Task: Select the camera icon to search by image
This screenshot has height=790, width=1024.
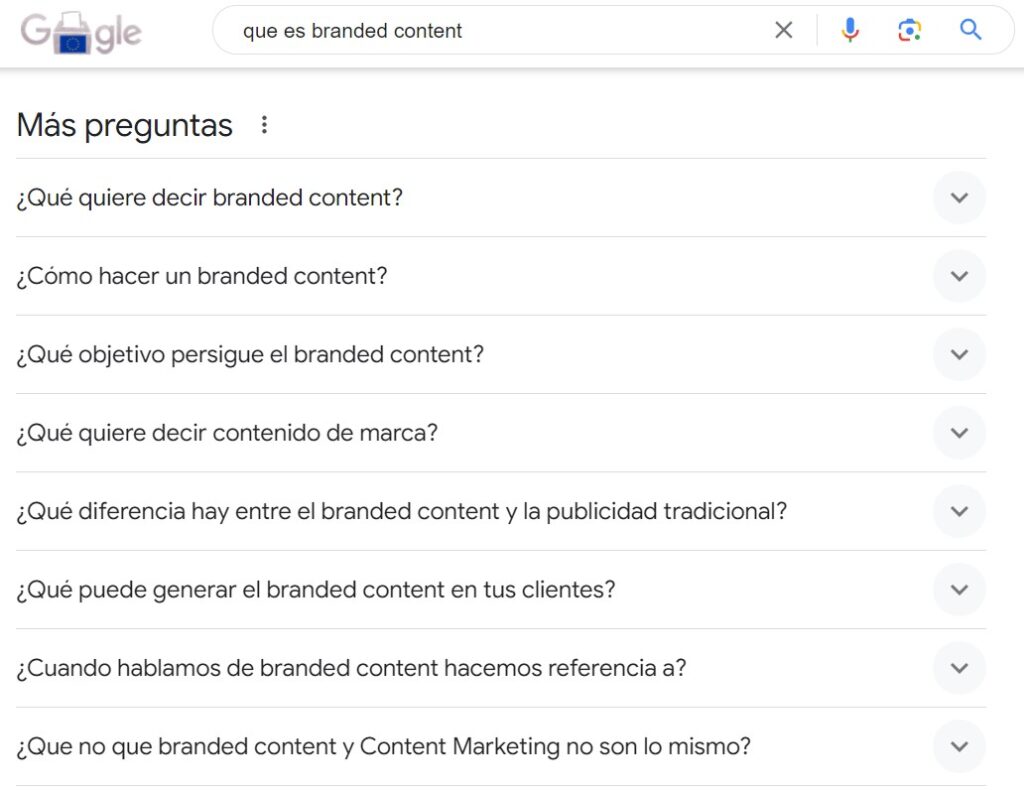Action: point(909,30)
